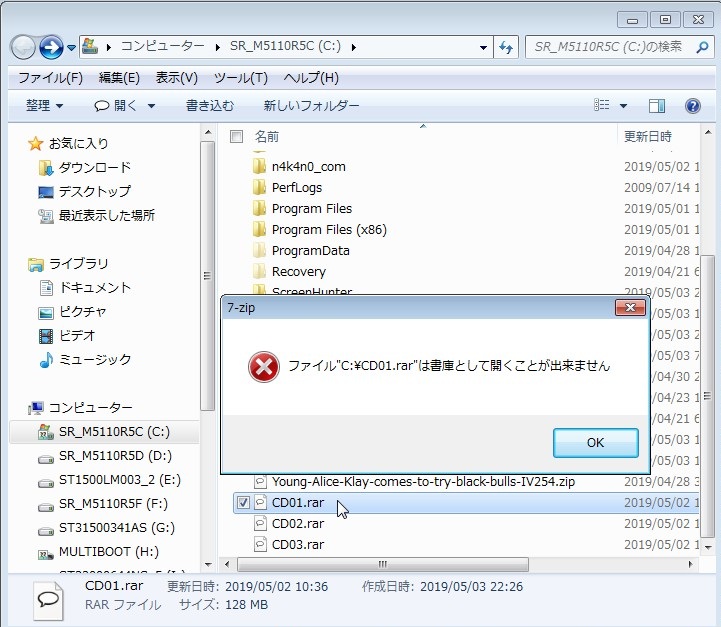721x627 pixels.
Task: Click OK in the 7-zip error dialog
Action: 595,443
